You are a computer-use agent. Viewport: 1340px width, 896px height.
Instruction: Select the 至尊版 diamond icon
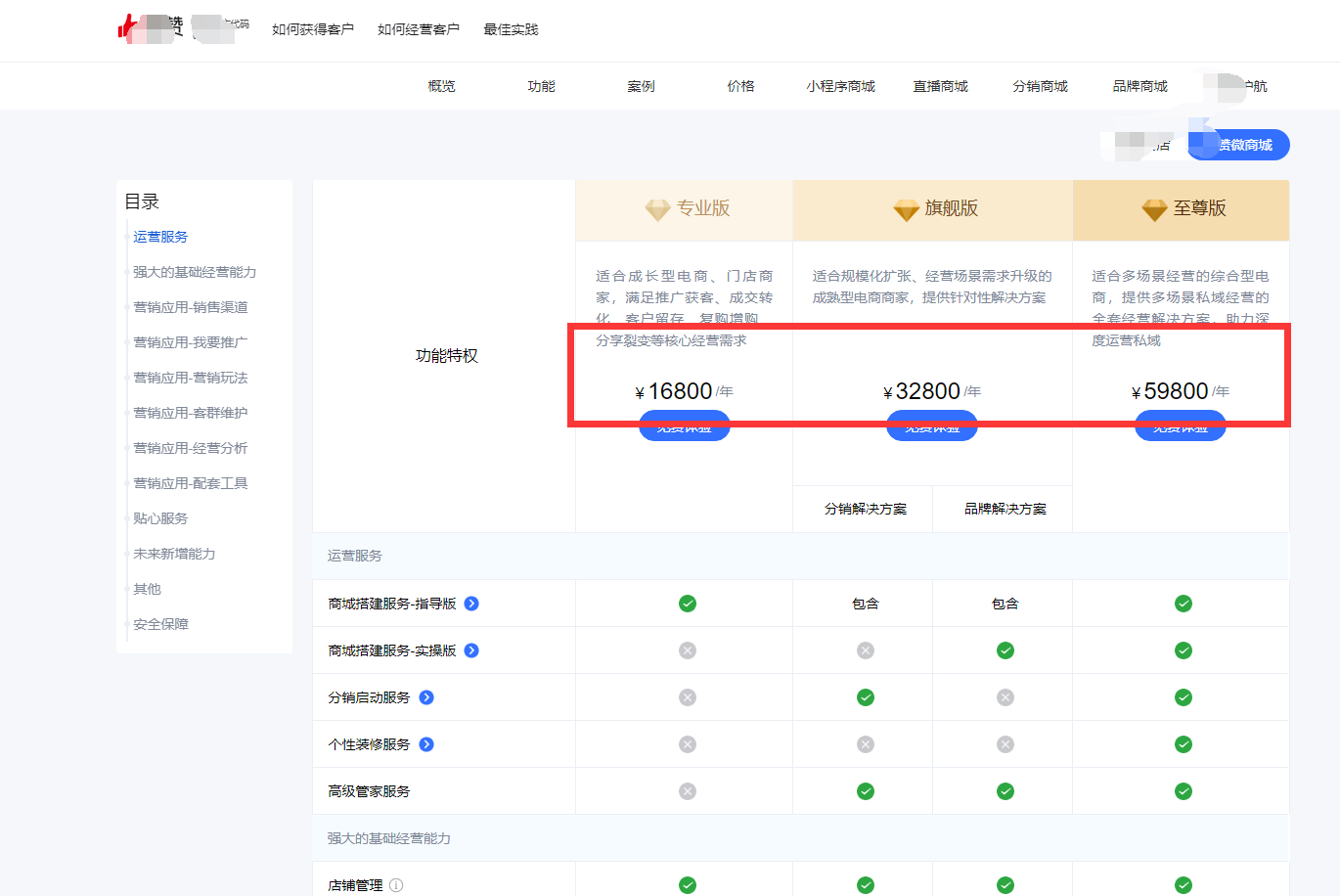pyautogui.click(x=1153, y=209)
